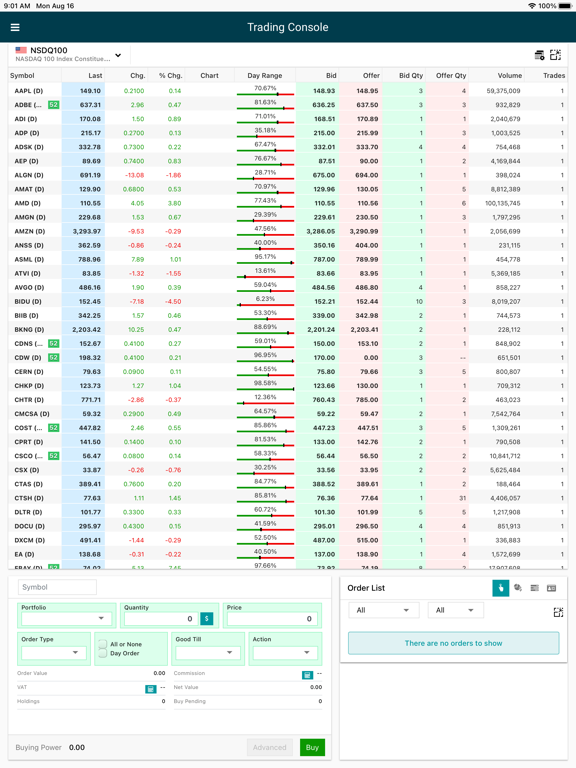Open the second All filter in Order List

(456, 610)
